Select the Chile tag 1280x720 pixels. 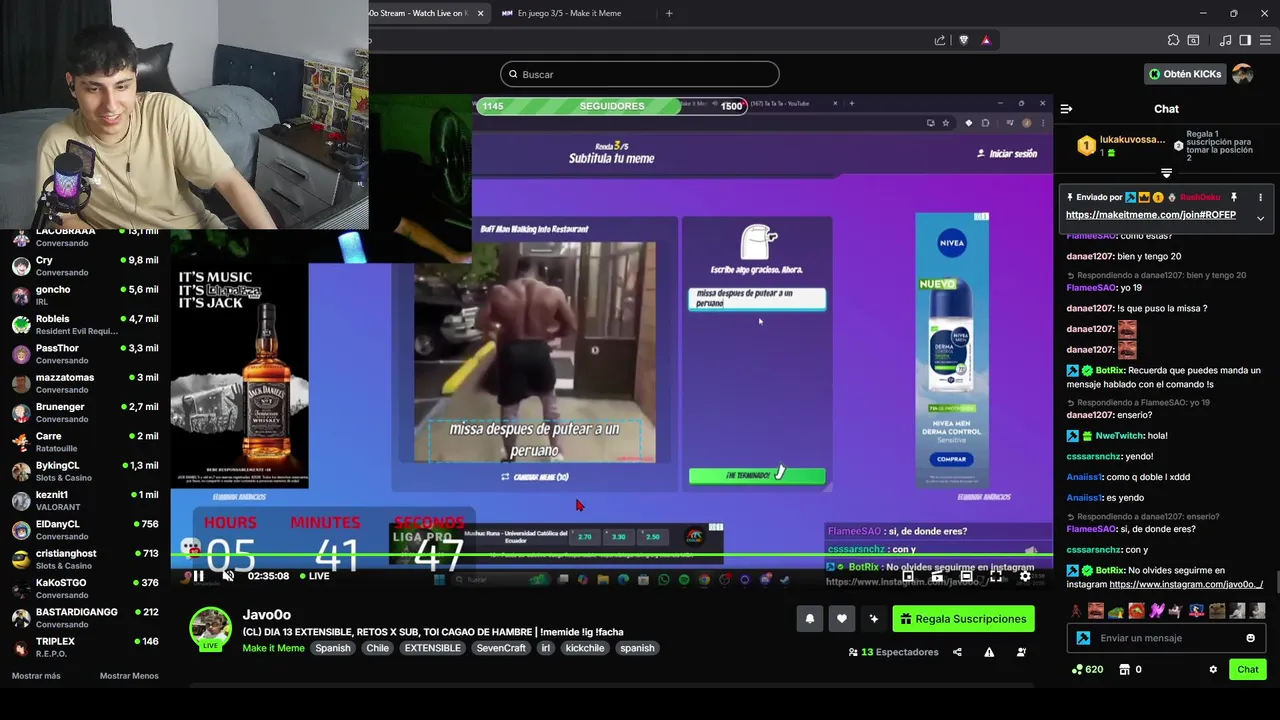click(377, 648)
